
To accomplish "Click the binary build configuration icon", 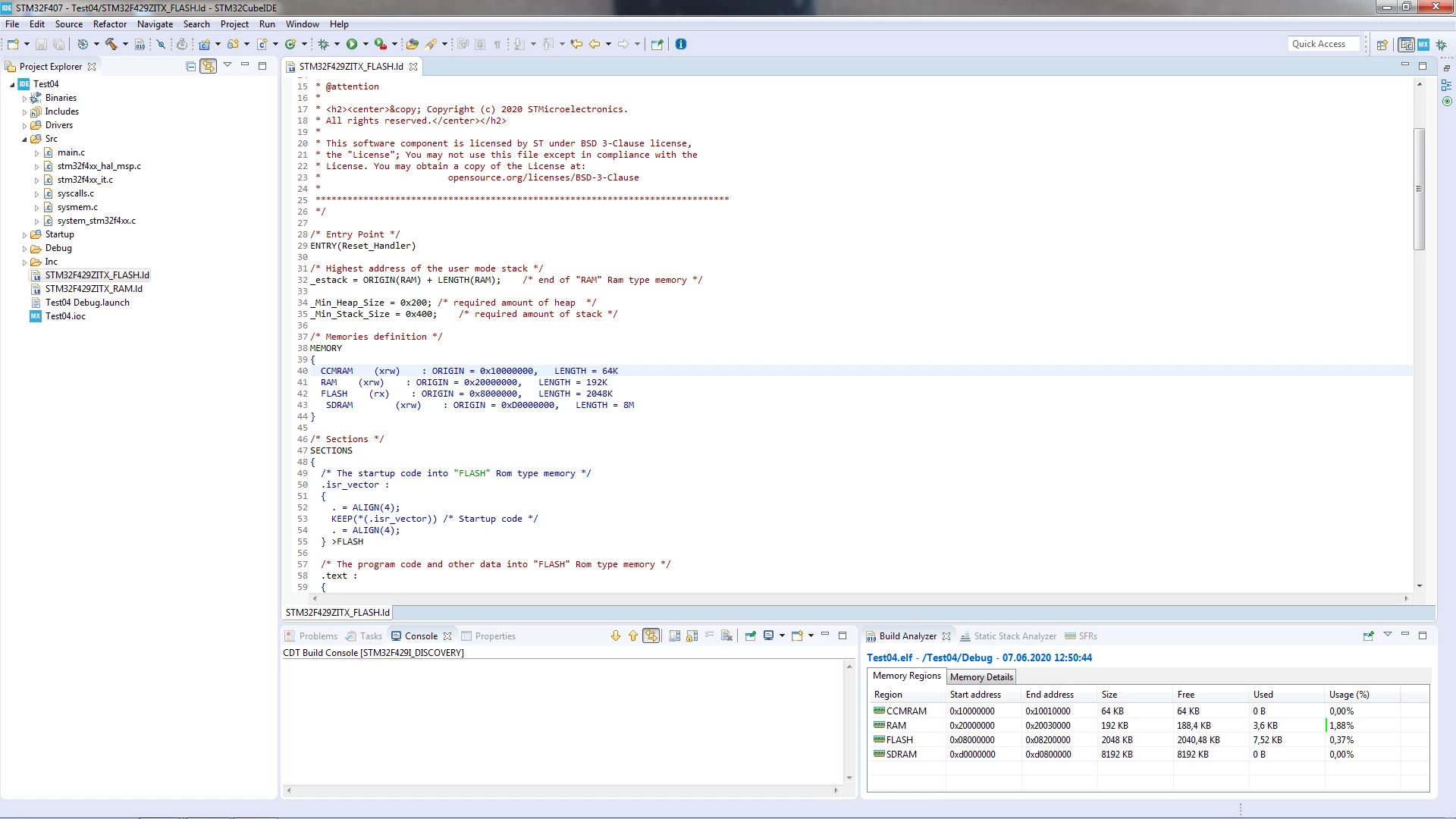I will (x=140, y=44).
